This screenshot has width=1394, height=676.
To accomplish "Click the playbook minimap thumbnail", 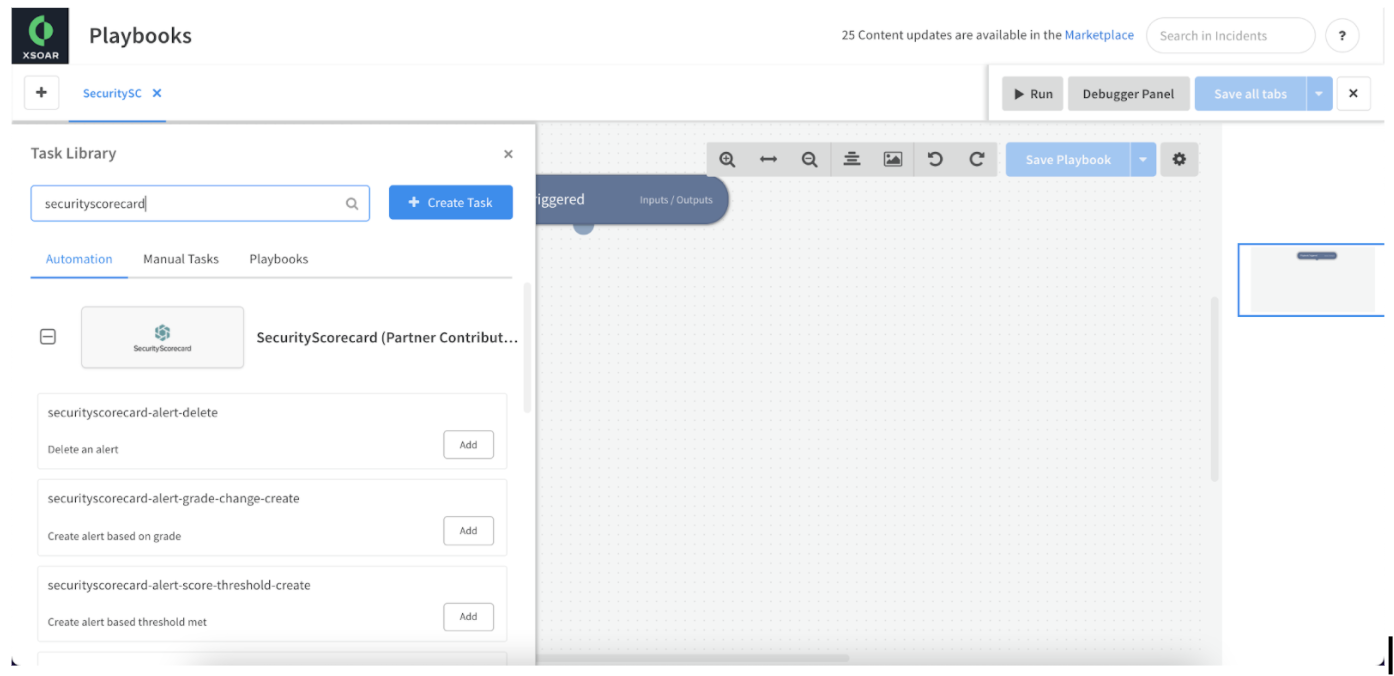I will pos(1312,279).
